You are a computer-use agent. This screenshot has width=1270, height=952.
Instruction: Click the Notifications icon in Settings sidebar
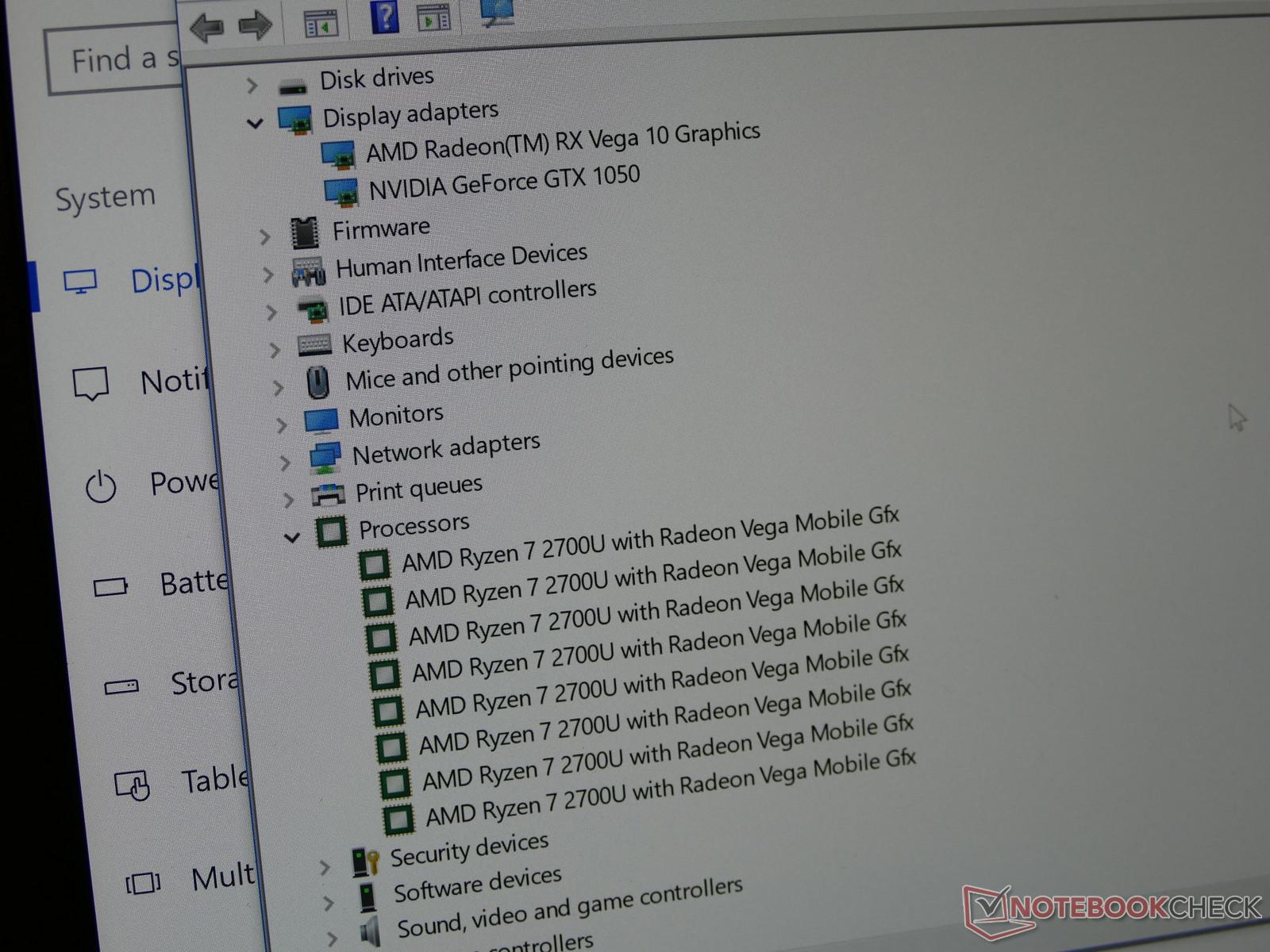click(x=90, y=384)
